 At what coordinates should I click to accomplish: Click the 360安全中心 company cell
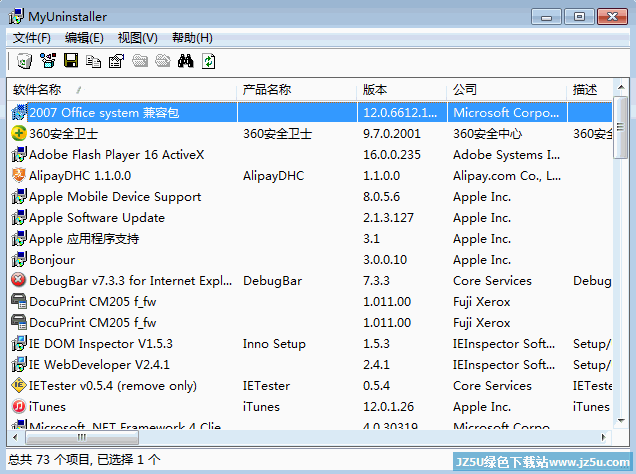click(487, 133)
